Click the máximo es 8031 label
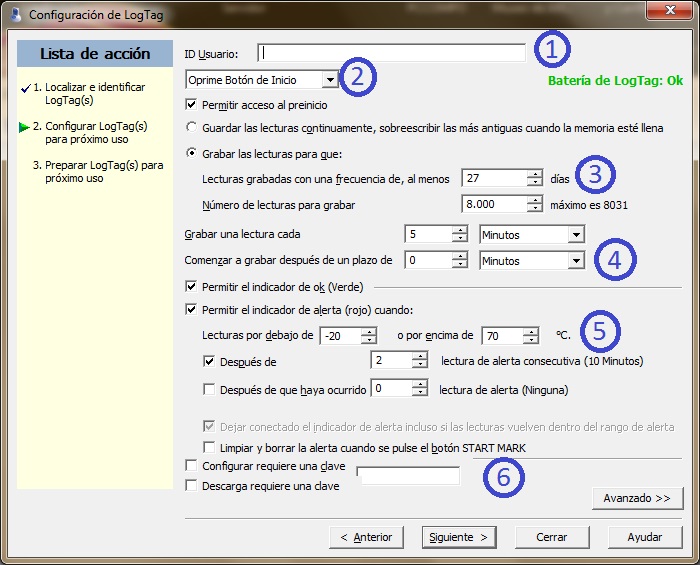Viewport: 700px width, 565px height. click(589, 205)
